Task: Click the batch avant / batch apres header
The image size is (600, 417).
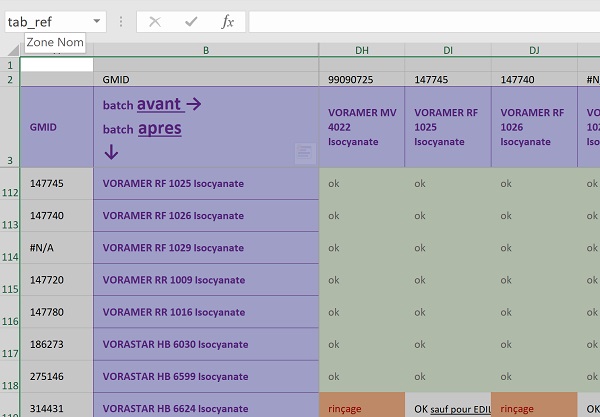Action: [206, 127]
